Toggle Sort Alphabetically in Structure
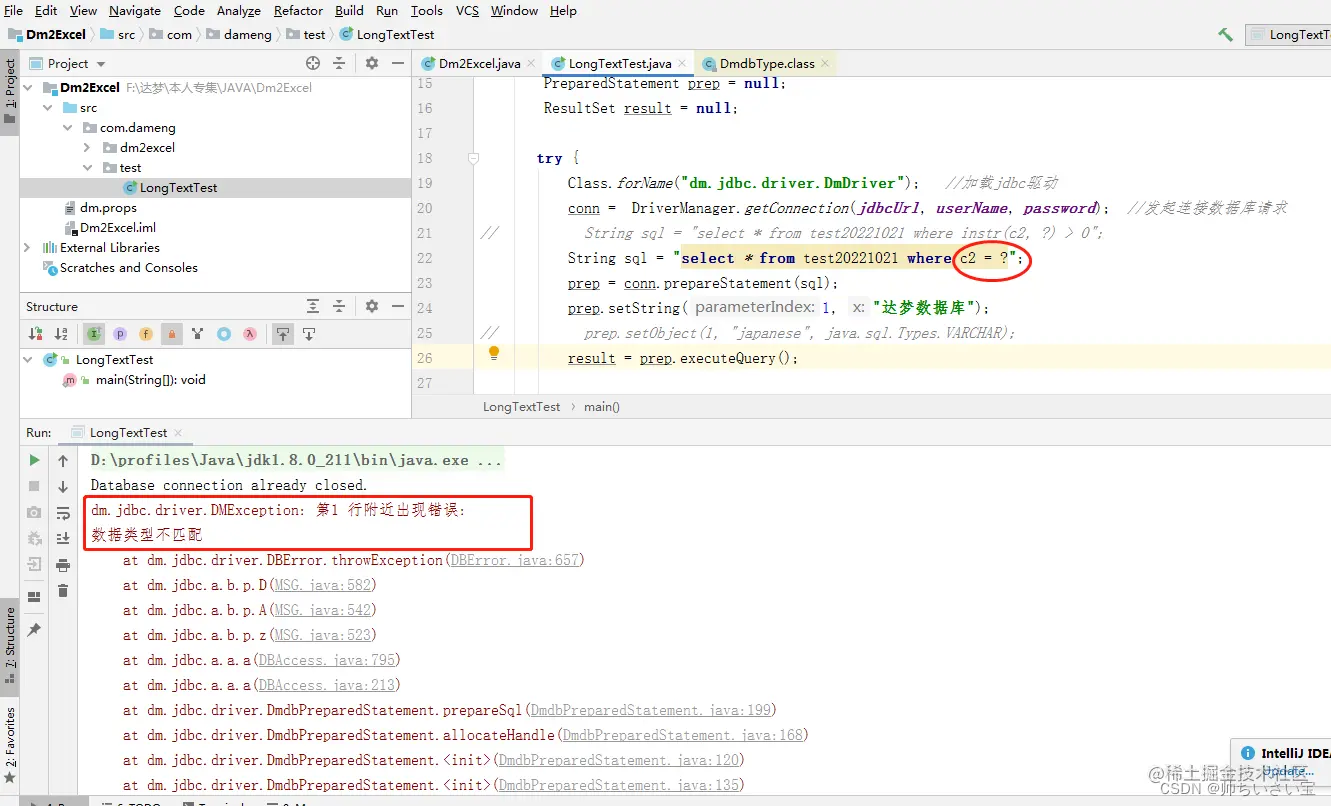This screenshot has height=806, width=1331. tap(61, 334)
